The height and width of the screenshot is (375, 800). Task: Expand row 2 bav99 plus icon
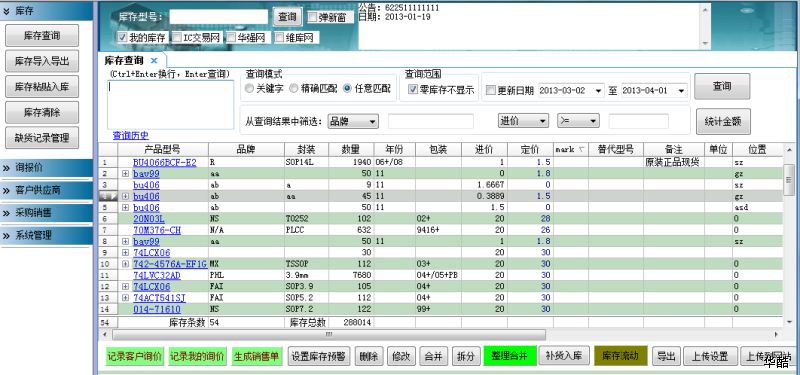click(x=126, y=174)
